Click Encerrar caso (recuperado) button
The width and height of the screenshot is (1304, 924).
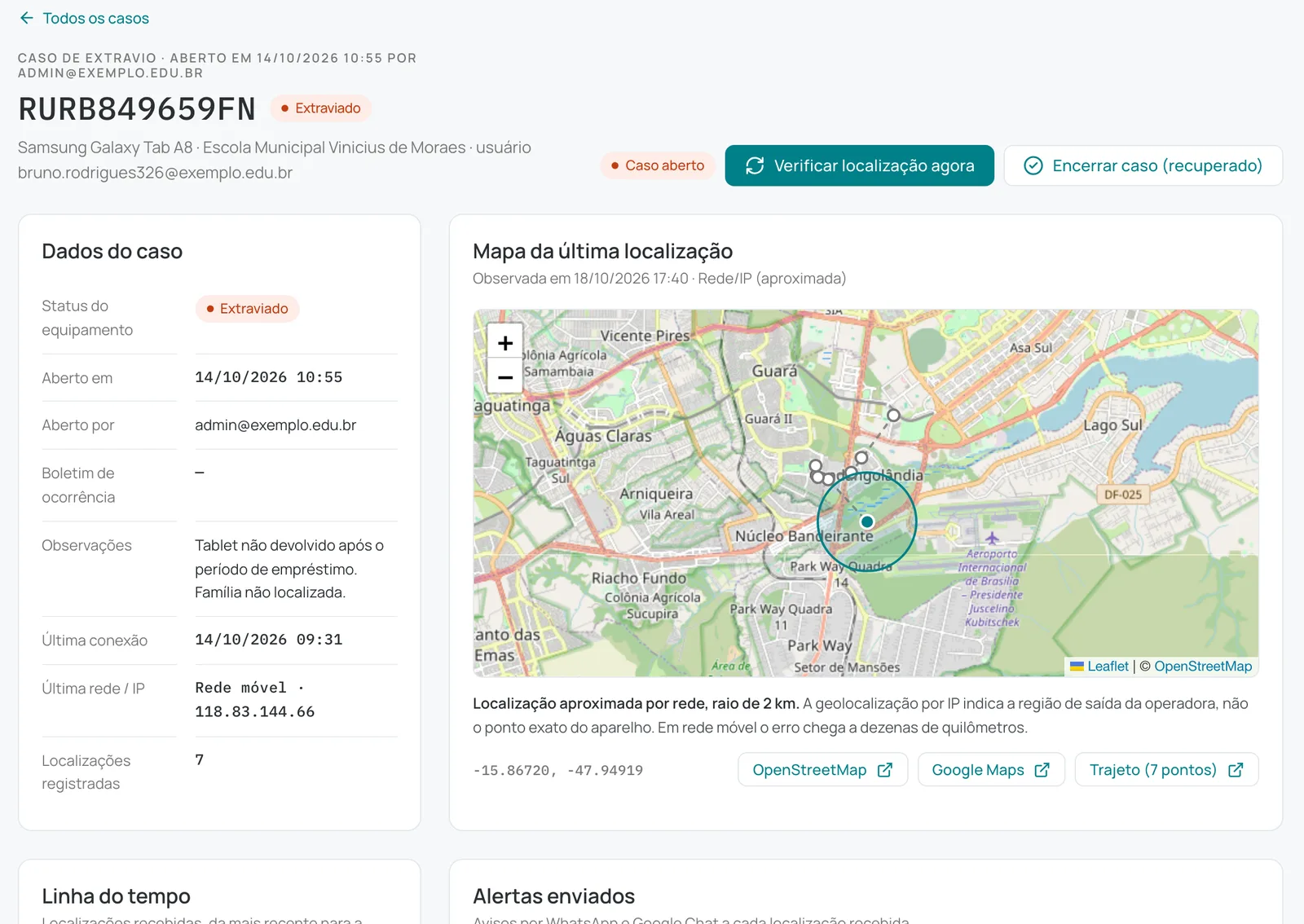pyautogui.click(x=1143, y=165)
